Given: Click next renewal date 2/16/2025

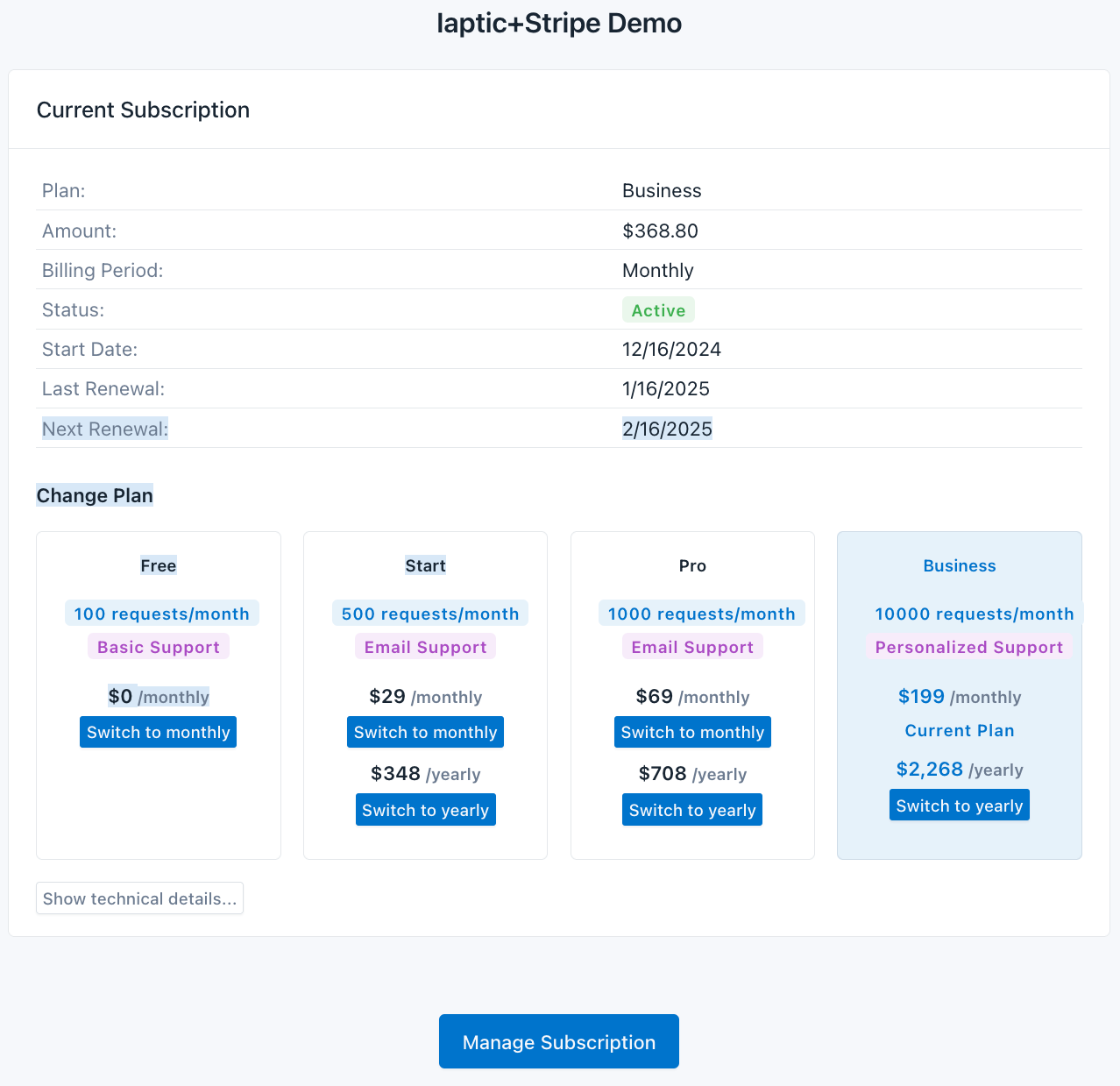Looking at the screenshot, I should (x=667, y=429).
